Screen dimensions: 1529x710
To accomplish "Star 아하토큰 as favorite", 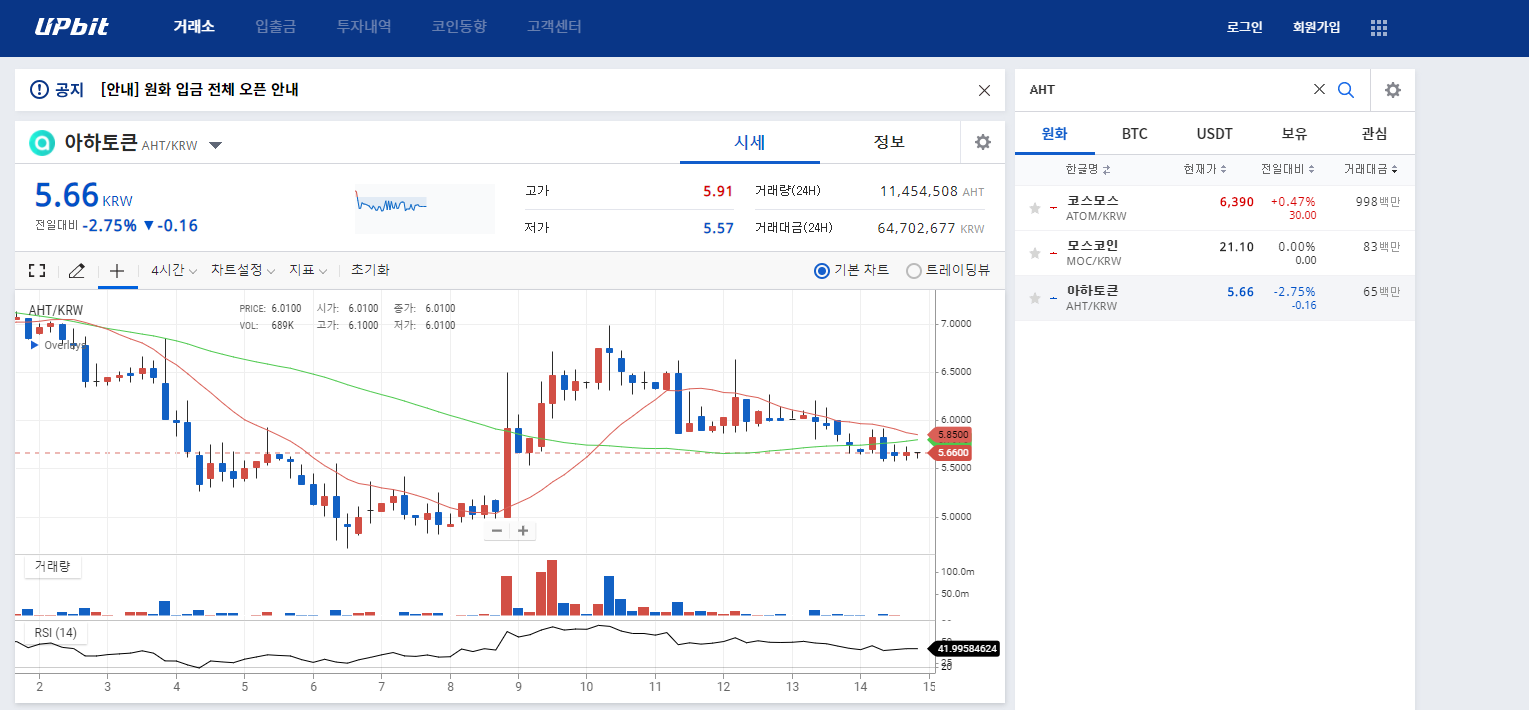I will (1035, 298).
